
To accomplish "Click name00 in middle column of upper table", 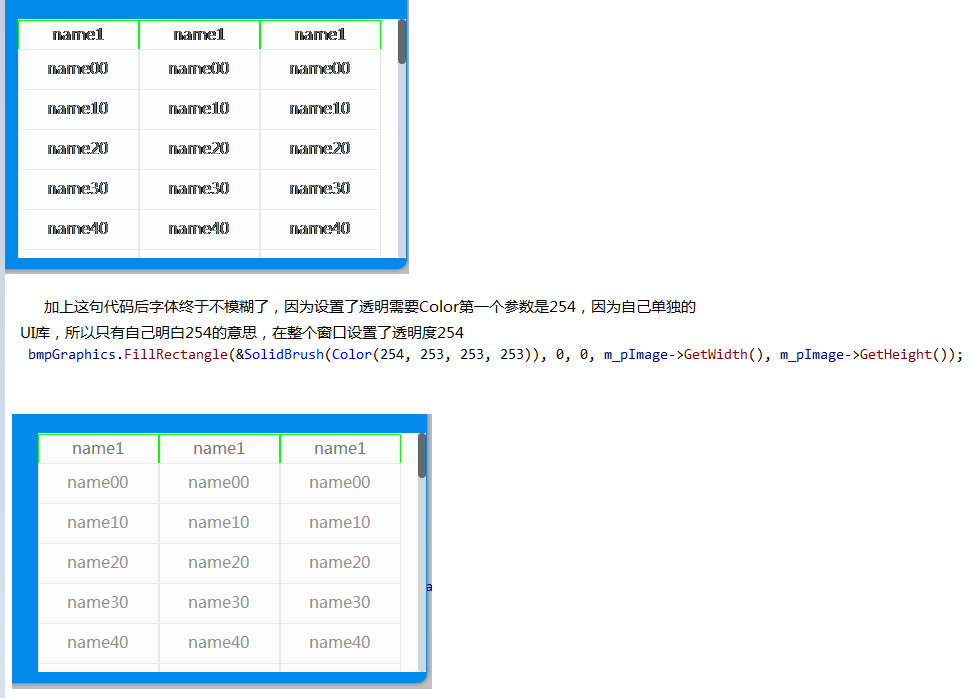I will pyautogui.click(x=199, y=69).
